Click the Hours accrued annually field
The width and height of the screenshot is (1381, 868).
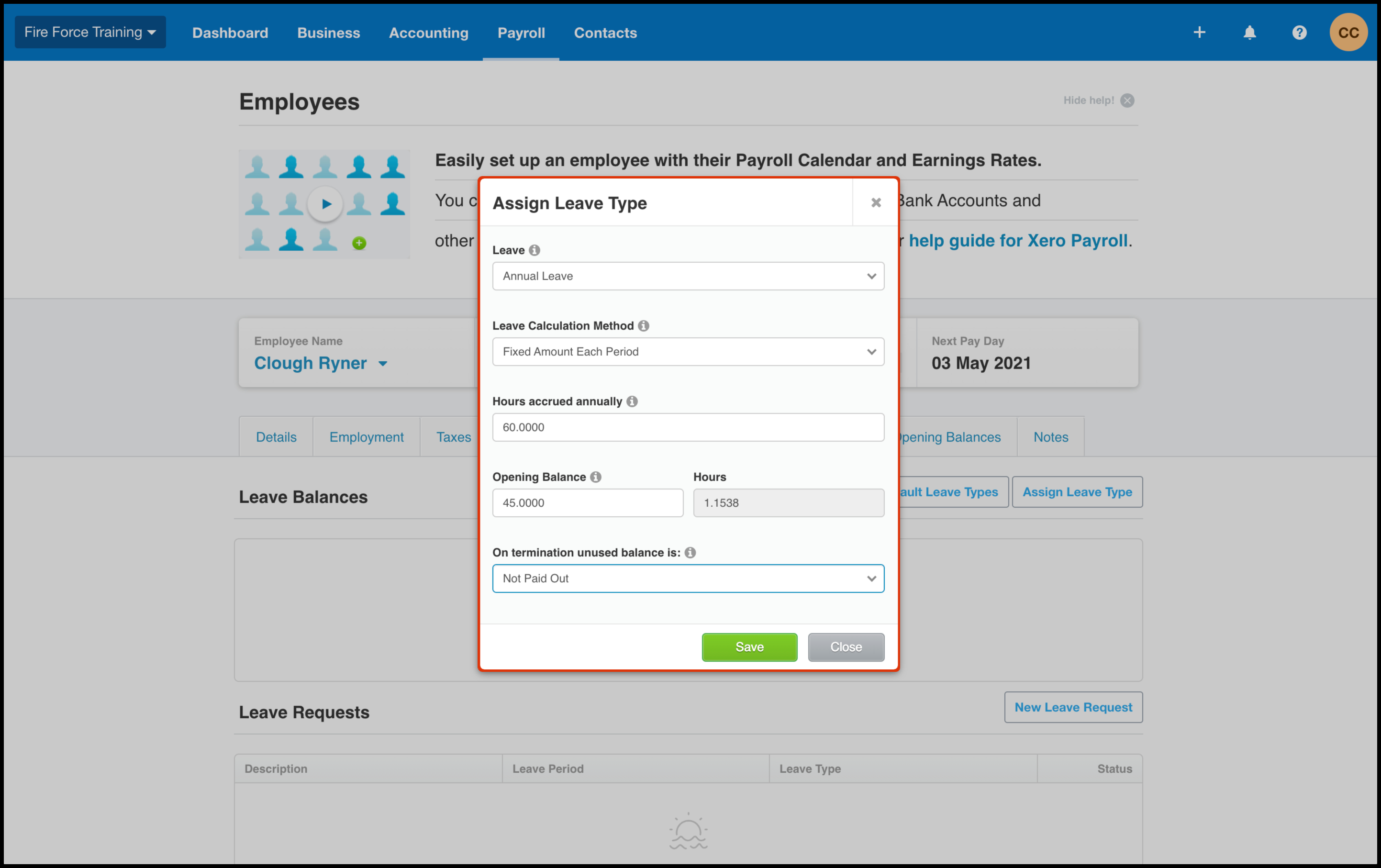point(688,427)
